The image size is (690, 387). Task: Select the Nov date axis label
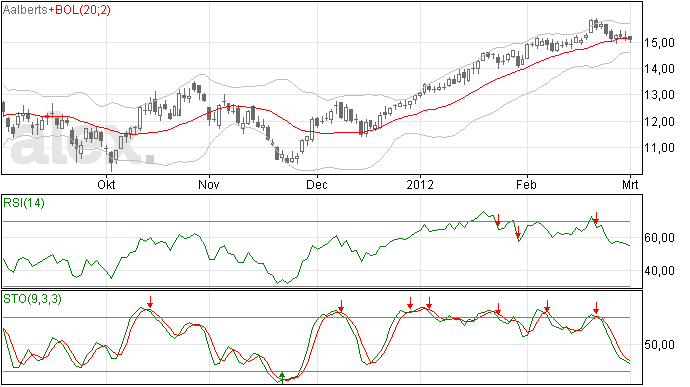[209, 184]
